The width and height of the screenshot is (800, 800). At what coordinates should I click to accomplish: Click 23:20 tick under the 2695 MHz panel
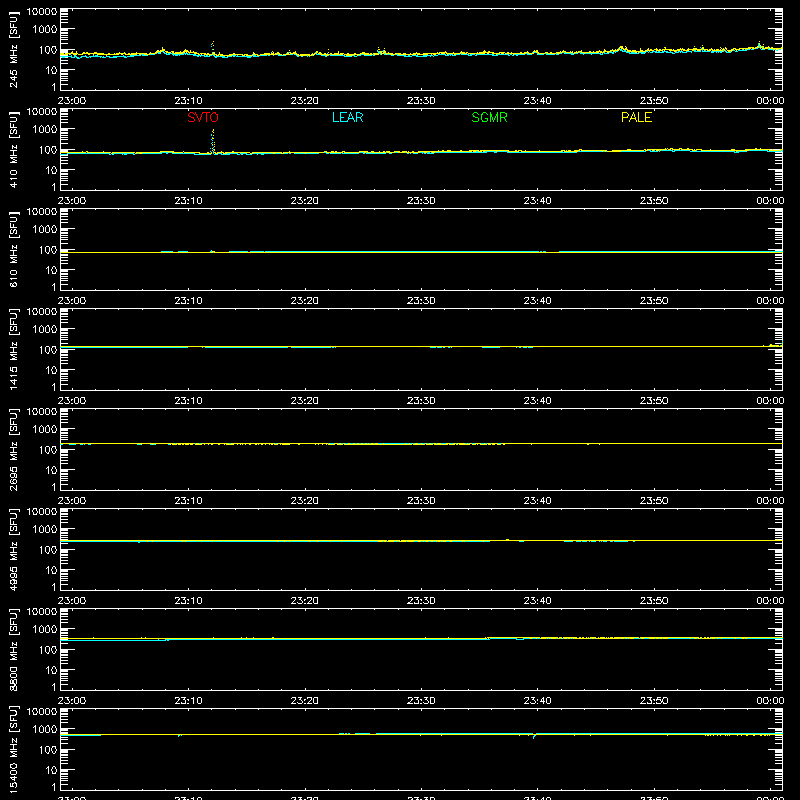click(305, 501)
